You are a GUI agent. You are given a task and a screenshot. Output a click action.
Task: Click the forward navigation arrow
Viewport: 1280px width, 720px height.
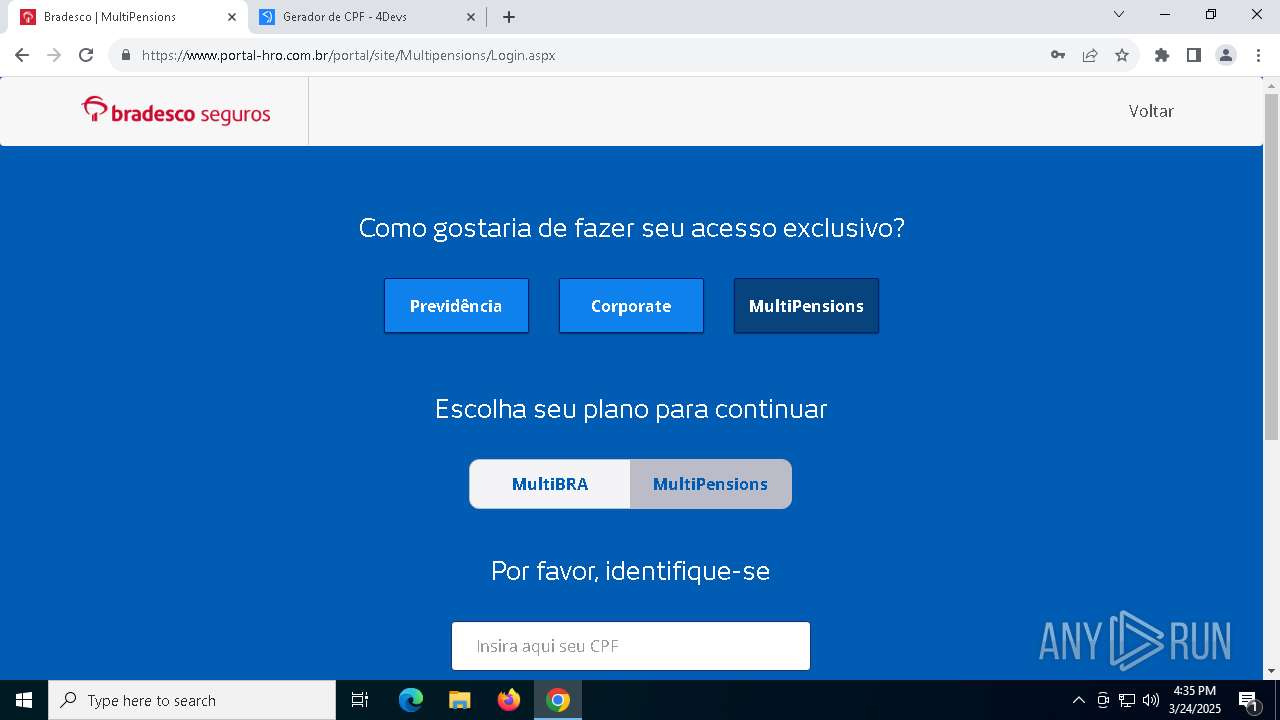[x=54, y=55]
